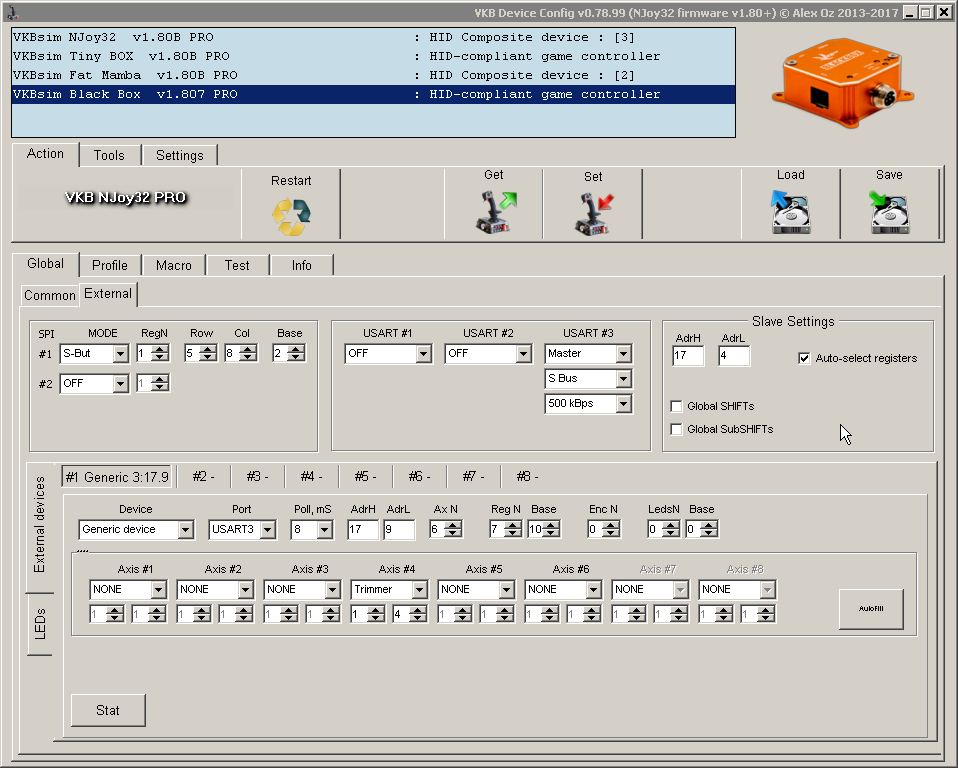Open the Macro tab
958x768 pixels.
(x=174, y=265)
